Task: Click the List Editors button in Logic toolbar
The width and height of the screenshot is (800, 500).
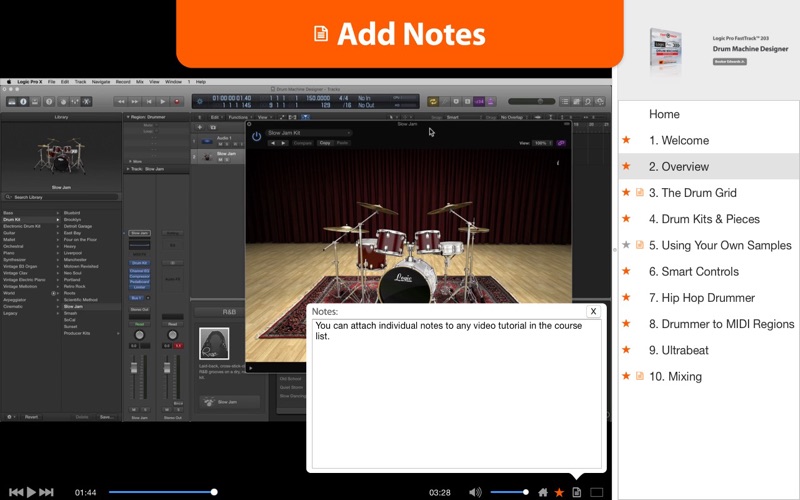Action: (565, 102)
